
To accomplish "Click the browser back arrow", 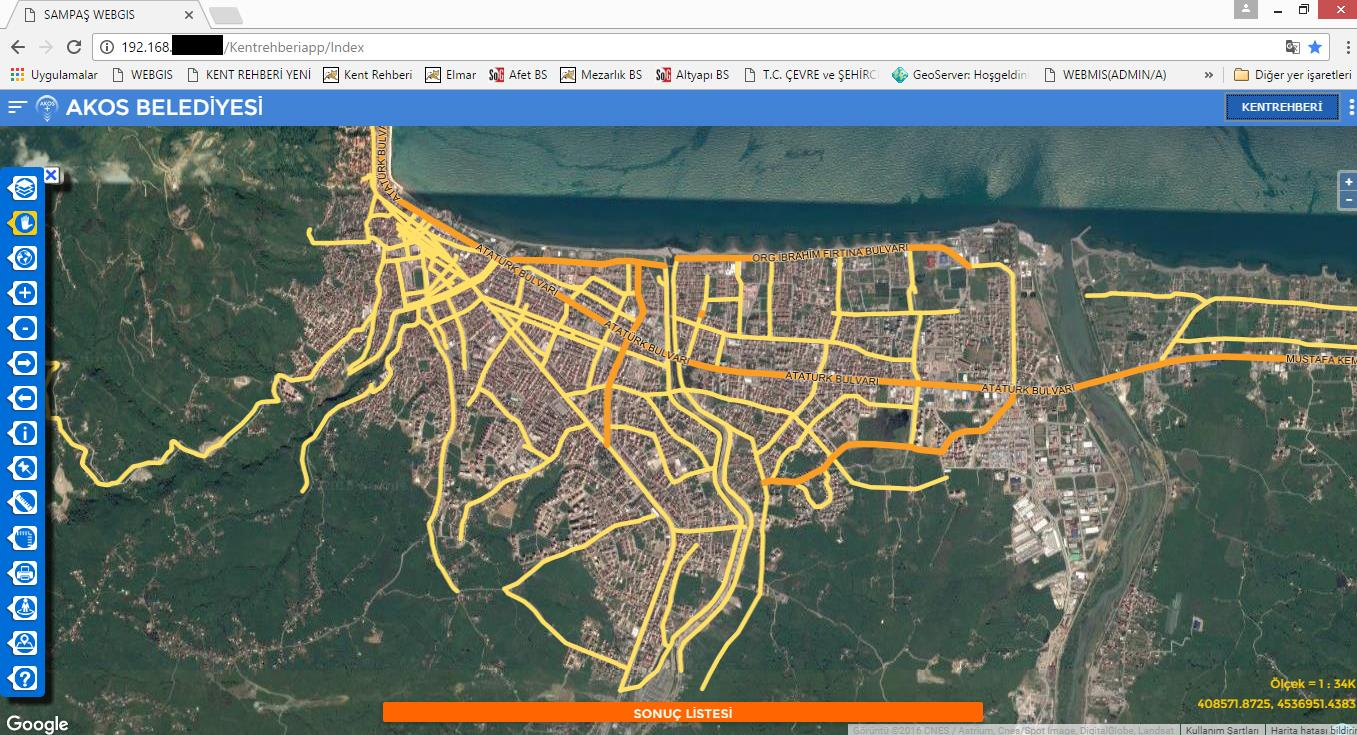I will pos(17,47).
